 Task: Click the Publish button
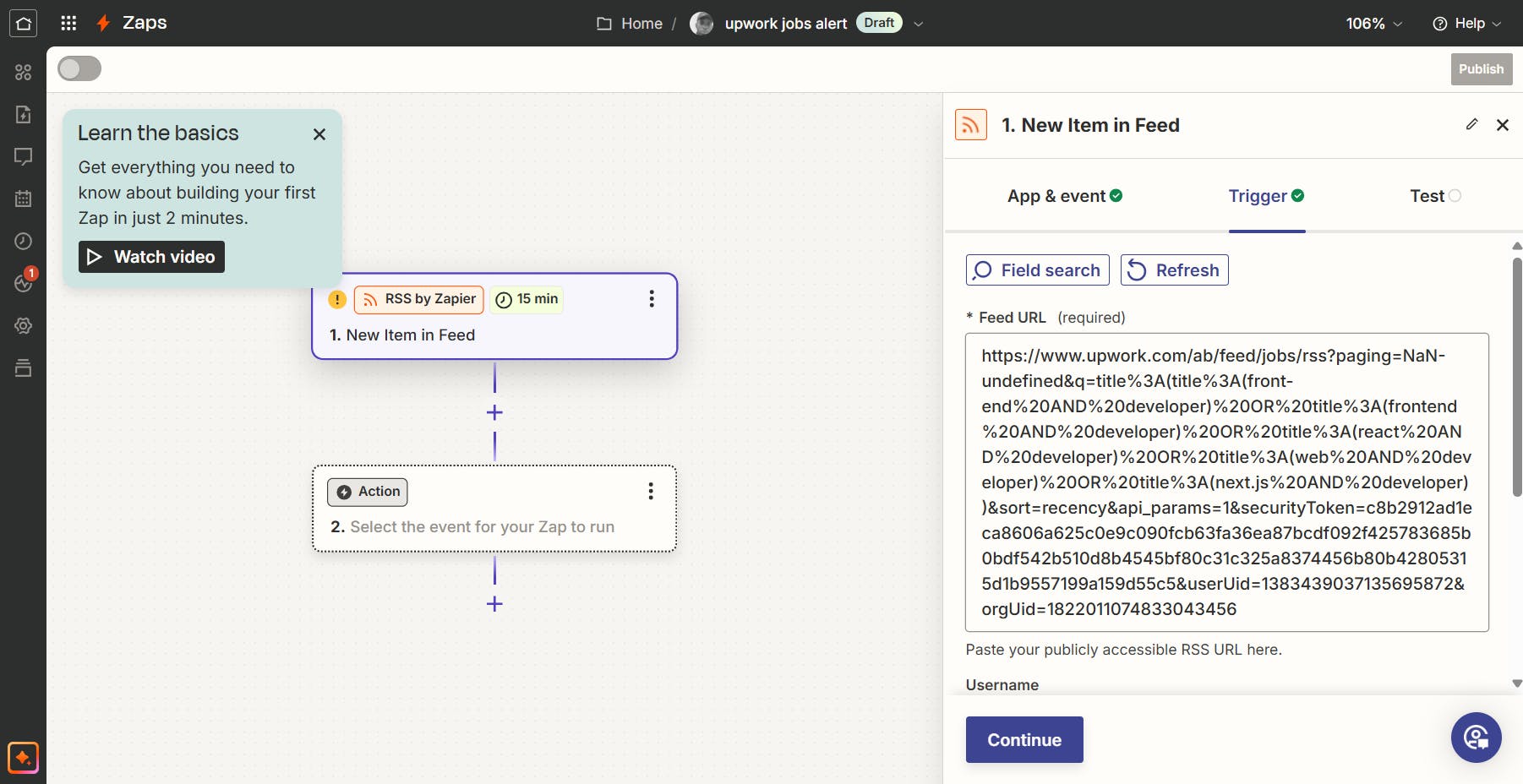[1482, 69]
